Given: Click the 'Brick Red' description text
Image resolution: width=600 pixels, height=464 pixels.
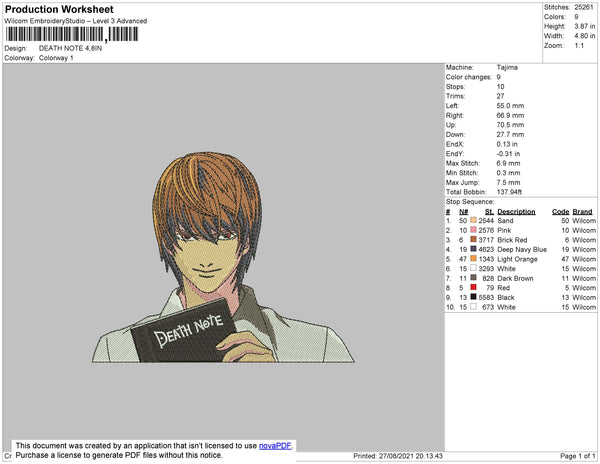Looking at the screenshot, I should 512,240.
